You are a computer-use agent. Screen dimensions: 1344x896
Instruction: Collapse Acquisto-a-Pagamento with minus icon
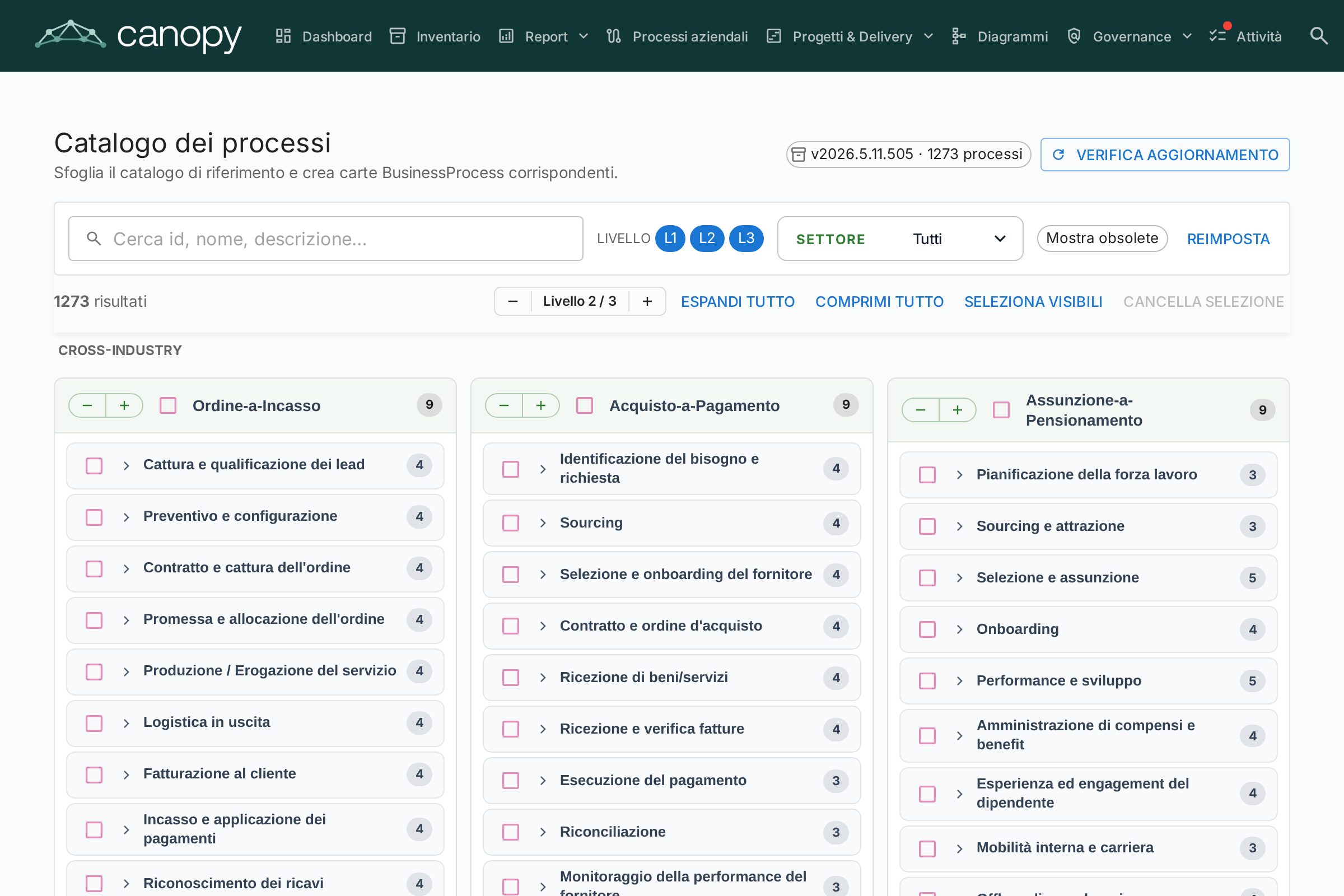[504, 405]
